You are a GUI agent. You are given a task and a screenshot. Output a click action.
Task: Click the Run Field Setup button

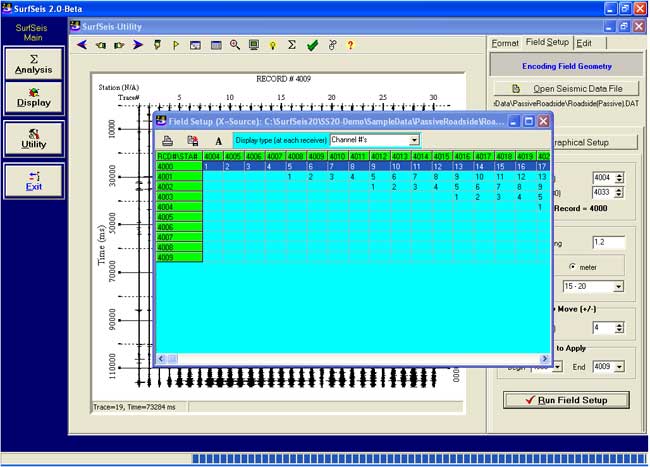tap(566, 400)
